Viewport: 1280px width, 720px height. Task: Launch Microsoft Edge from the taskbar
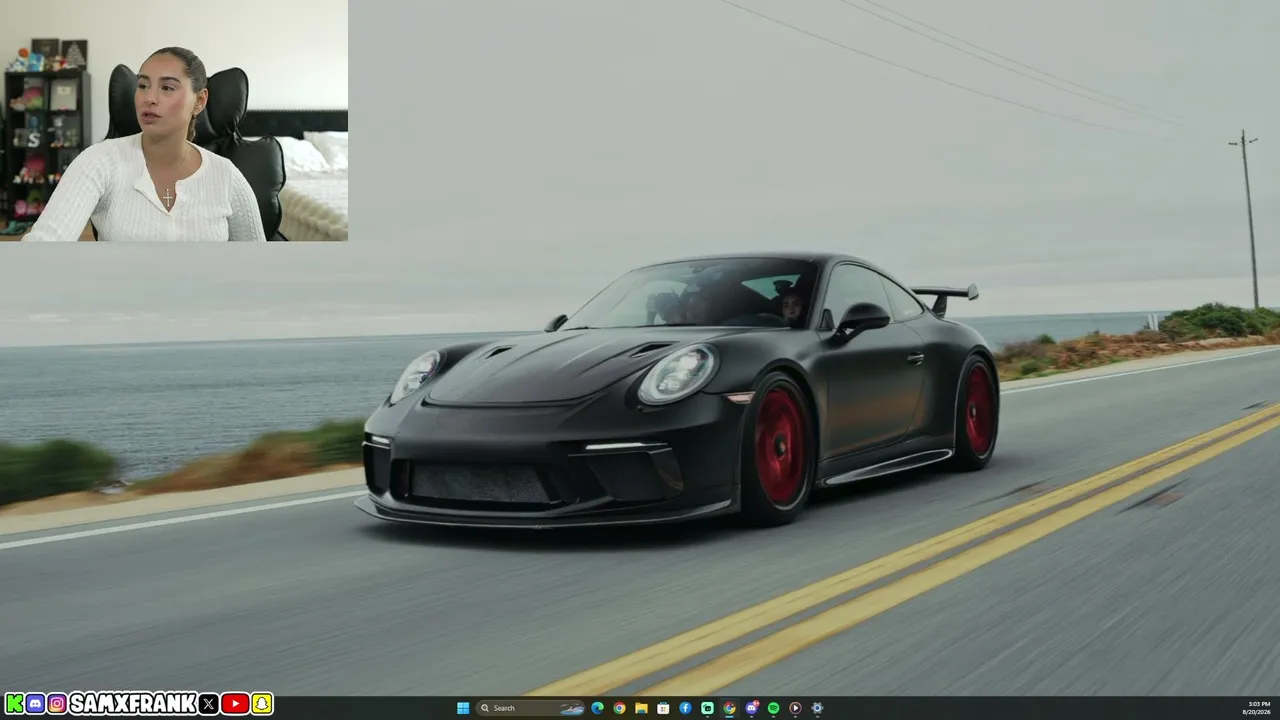597,708
